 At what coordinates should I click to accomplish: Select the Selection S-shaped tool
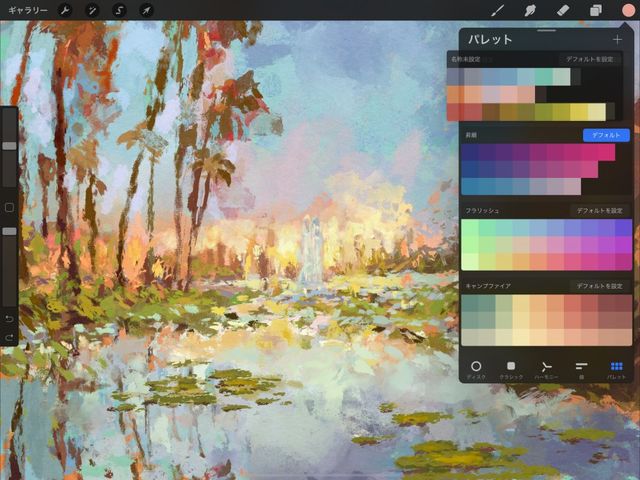pos(119,10)
